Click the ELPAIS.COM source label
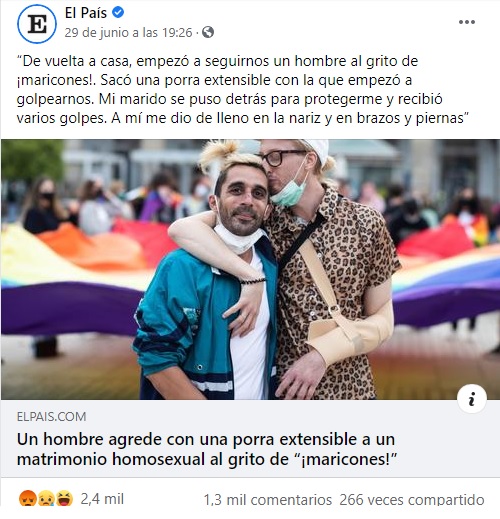Image resolution: width=500 pixels, height=519 pixels. pos(52,417)
